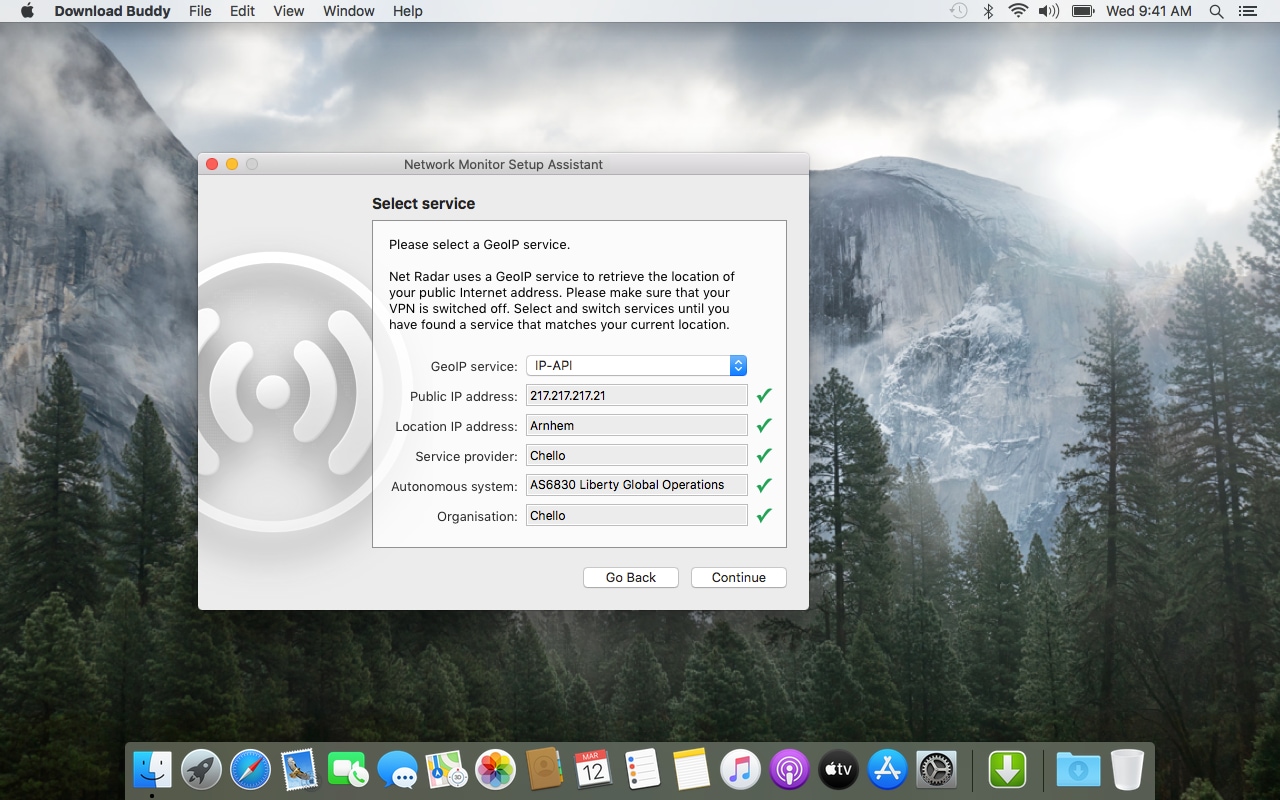Image resolution: width=1280 pixels, height=800 pixels.
Task: Open the View menu
Action: (288, 11)
